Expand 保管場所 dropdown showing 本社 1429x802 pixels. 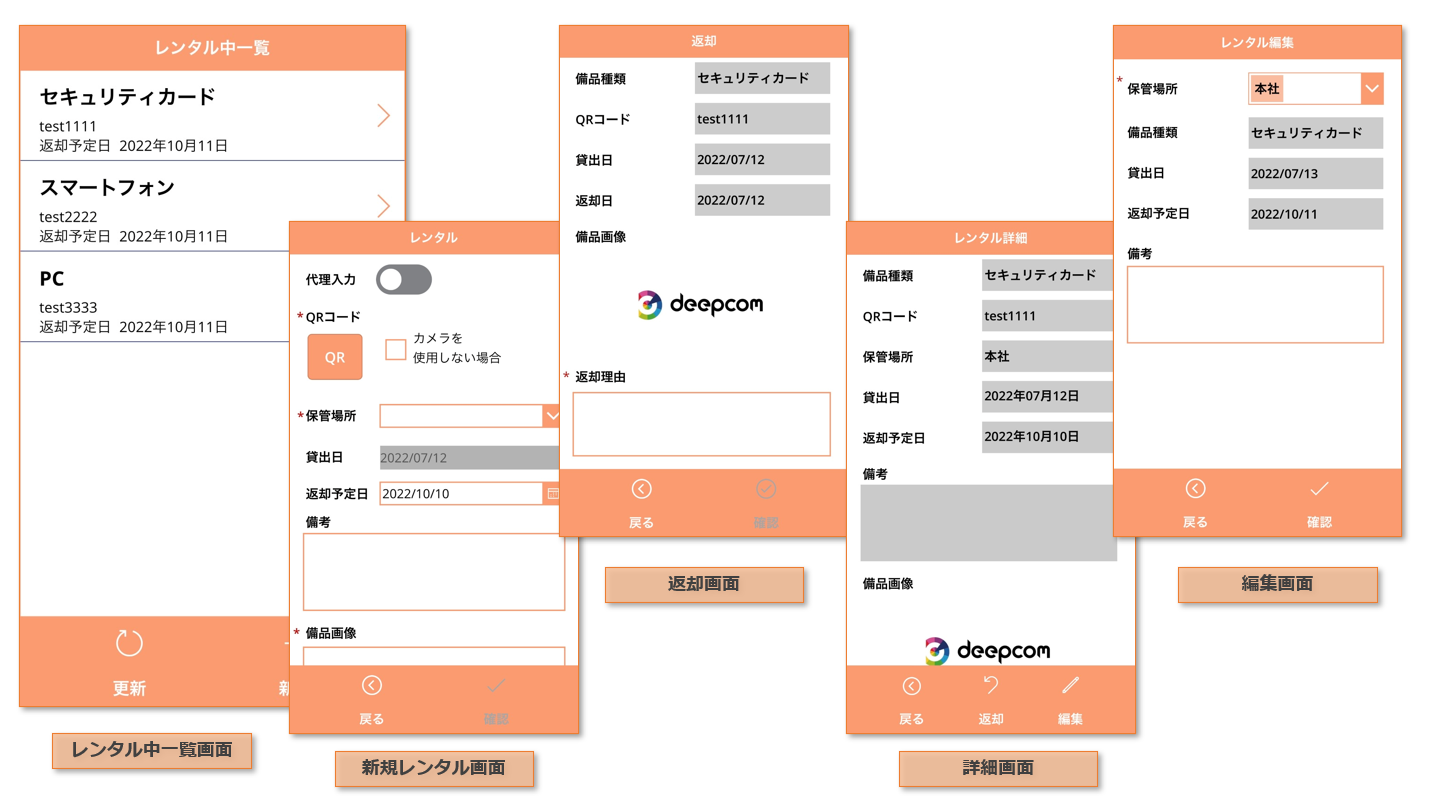tap(1371, 89)
